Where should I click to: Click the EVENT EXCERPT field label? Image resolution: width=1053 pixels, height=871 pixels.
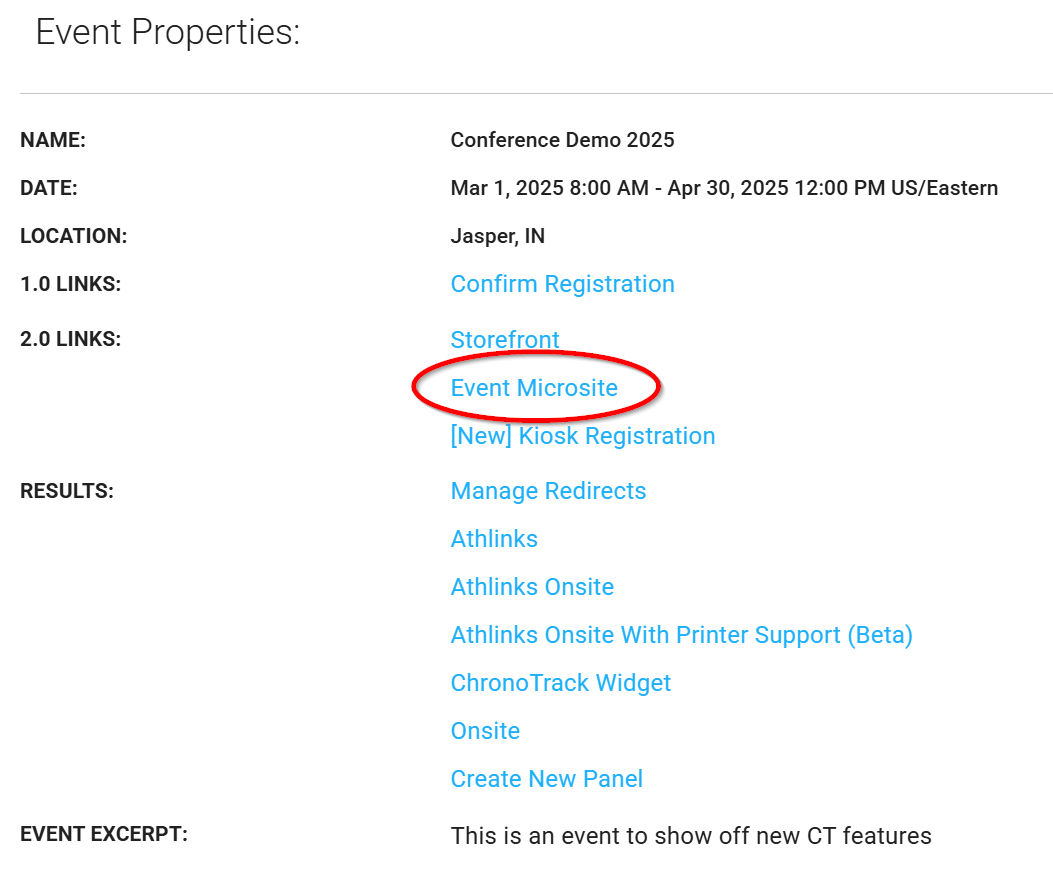click(x=104, y=833)
